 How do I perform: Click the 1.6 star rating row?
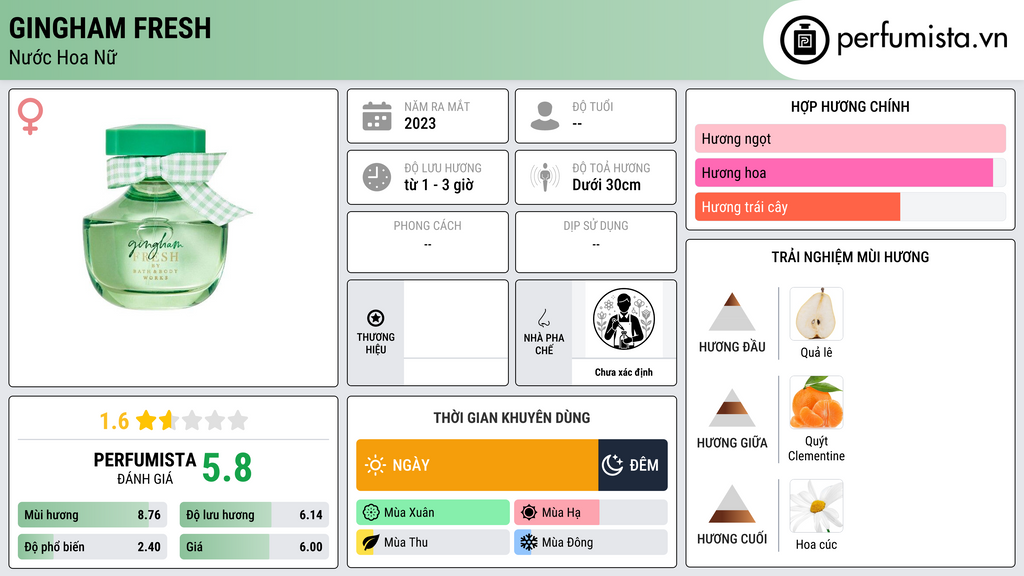[x=173, y=421]
